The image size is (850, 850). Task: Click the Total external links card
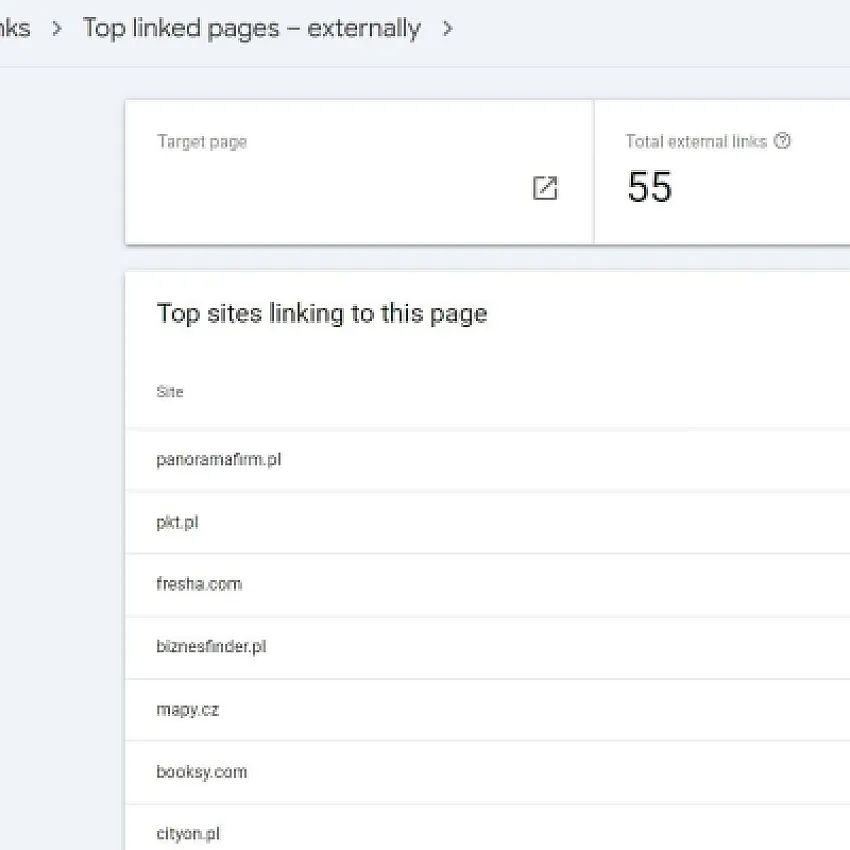point(722,172)
